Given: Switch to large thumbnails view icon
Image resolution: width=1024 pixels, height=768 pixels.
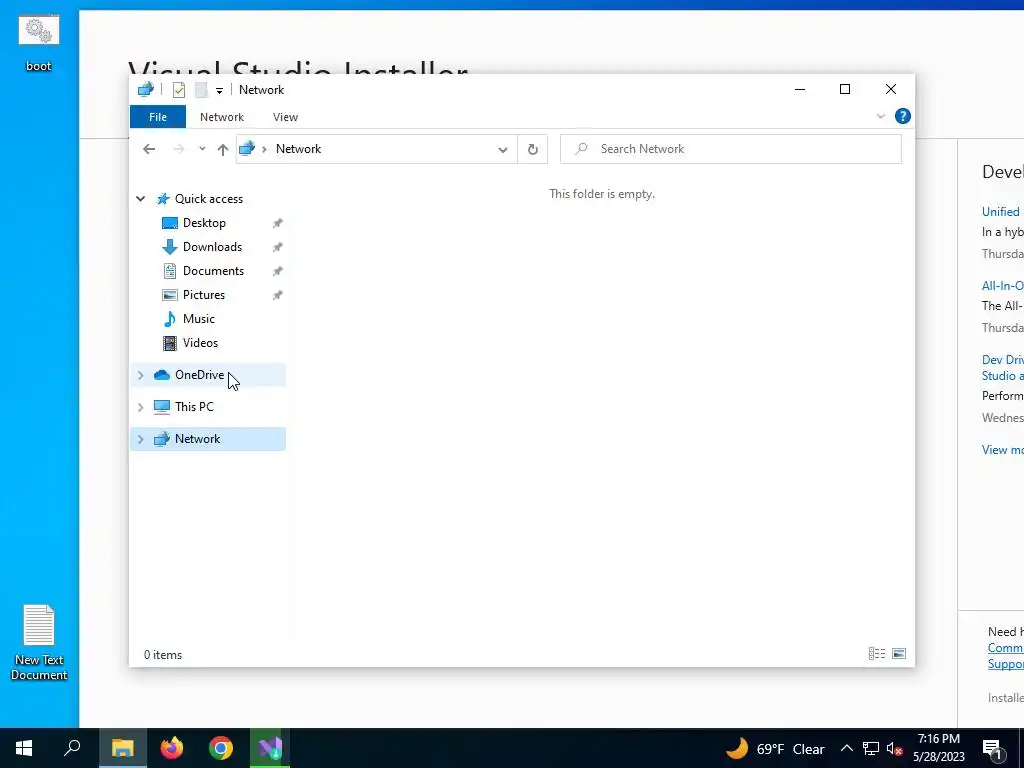Looking at the screenshot, I should (x=899, y=654).
